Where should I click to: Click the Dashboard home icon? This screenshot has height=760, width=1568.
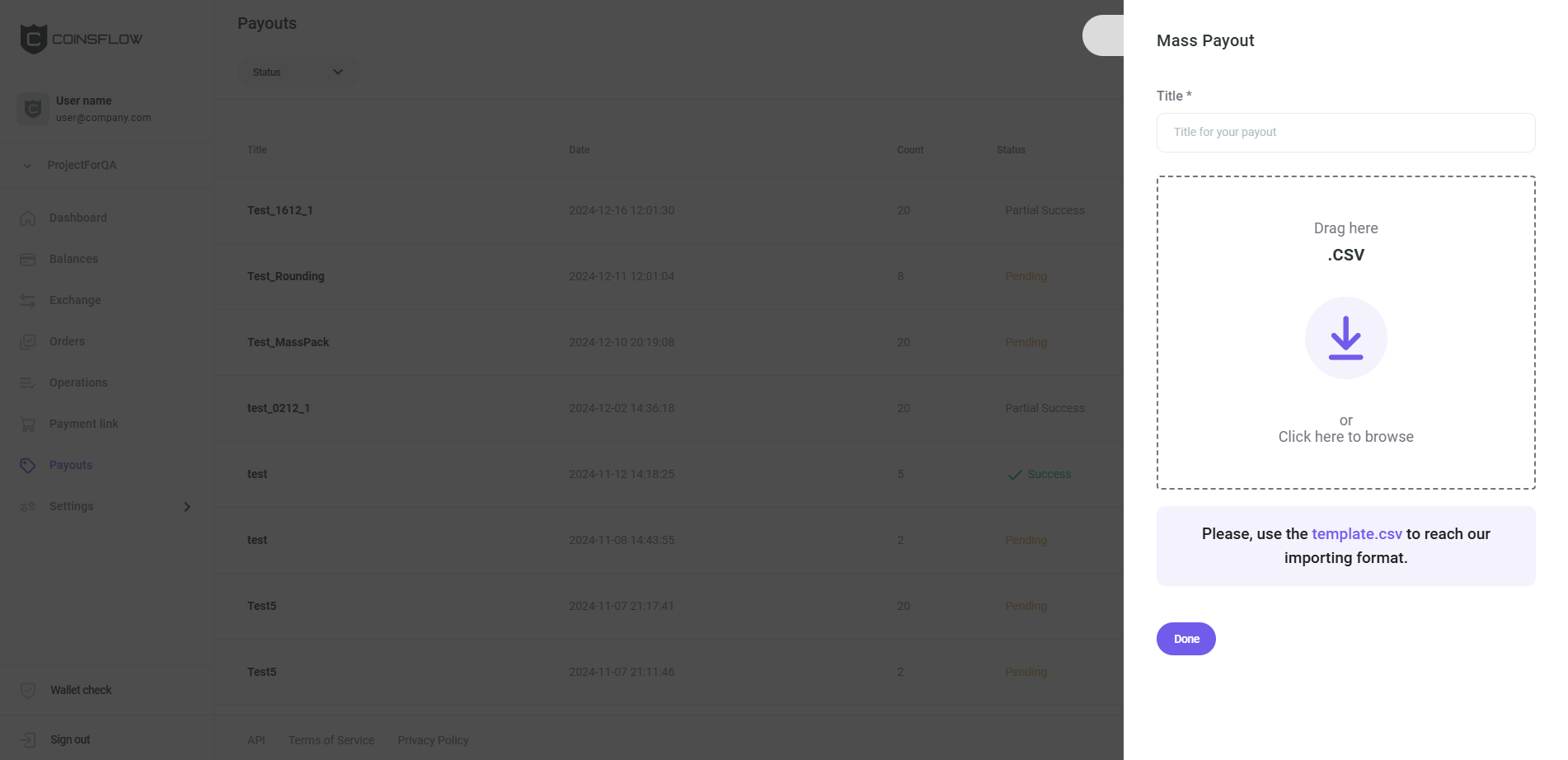tap(28, 218)
